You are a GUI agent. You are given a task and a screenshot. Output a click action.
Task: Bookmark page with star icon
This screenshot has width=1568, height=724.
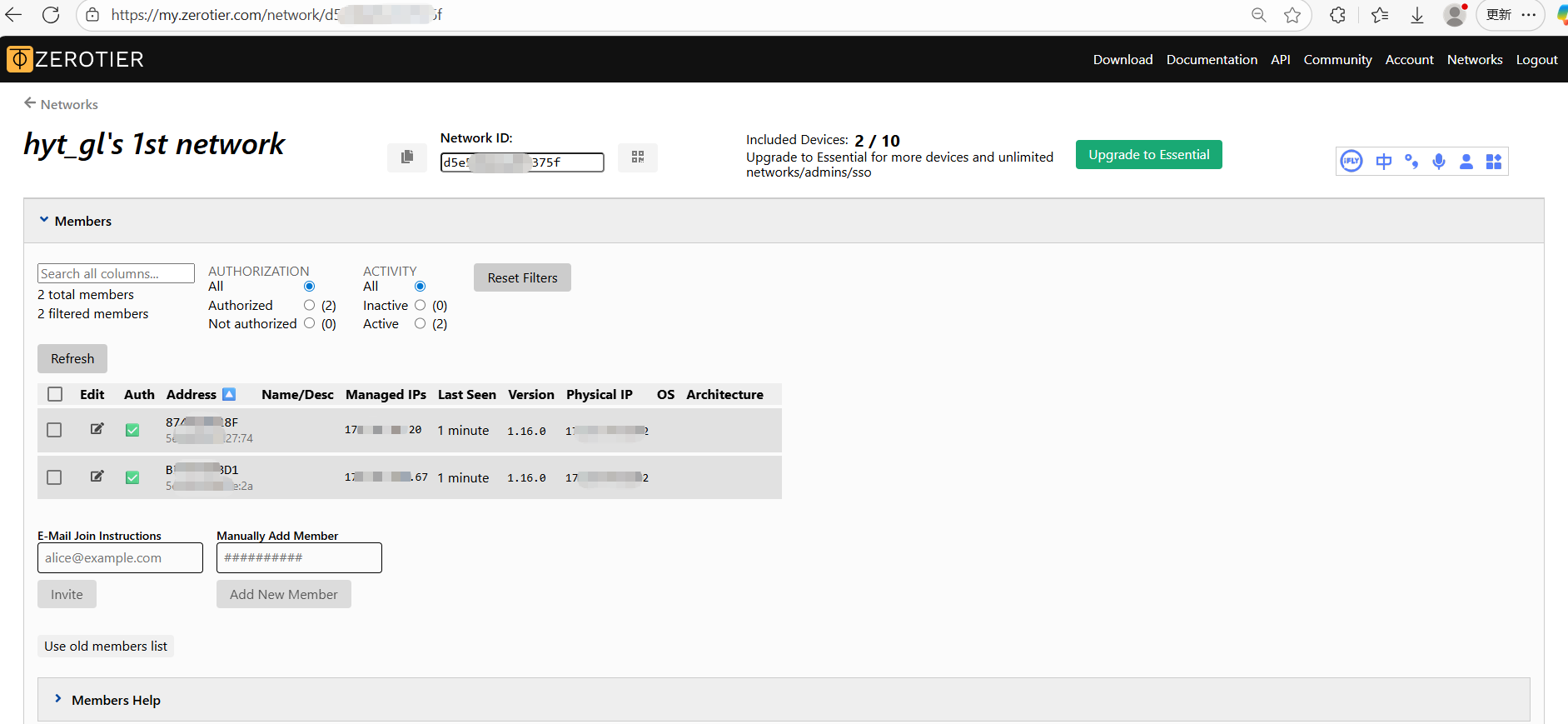pos(1292,15)
